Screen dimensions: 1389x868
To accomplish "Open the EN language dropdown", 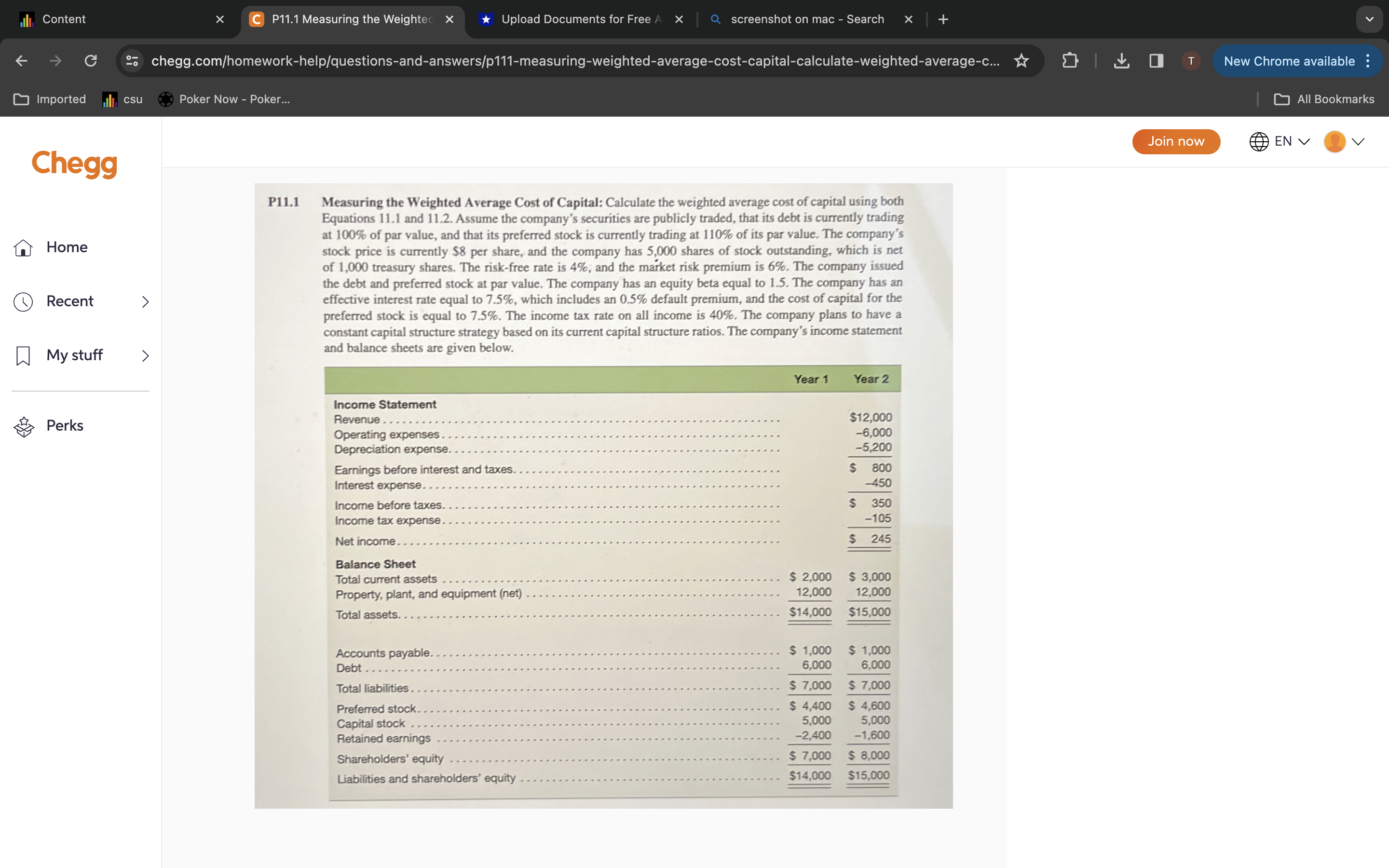I will pyautogui.click(x=1279, y=141).
